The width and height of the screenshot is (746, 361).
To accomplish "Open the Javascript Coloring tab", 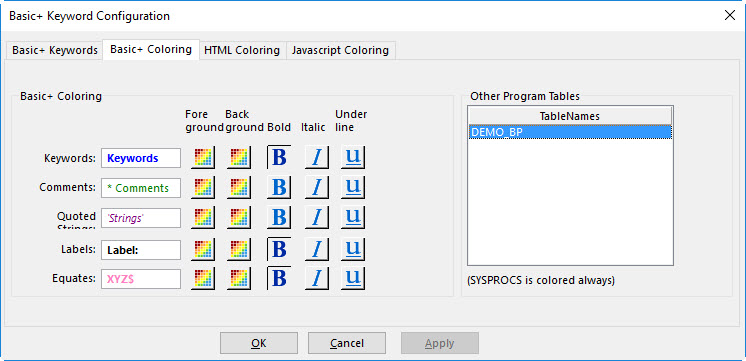I will click(340, 50).
